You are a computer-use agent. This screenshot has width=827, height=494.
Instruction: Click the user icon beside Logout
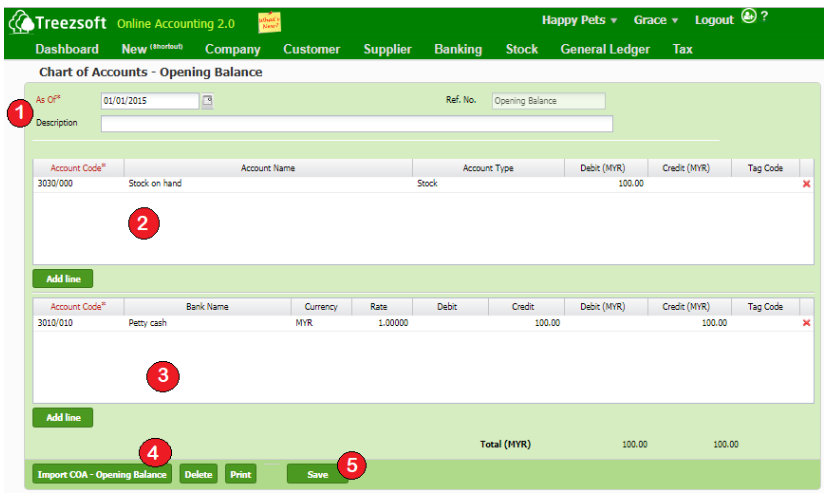(x=749, y=17)
